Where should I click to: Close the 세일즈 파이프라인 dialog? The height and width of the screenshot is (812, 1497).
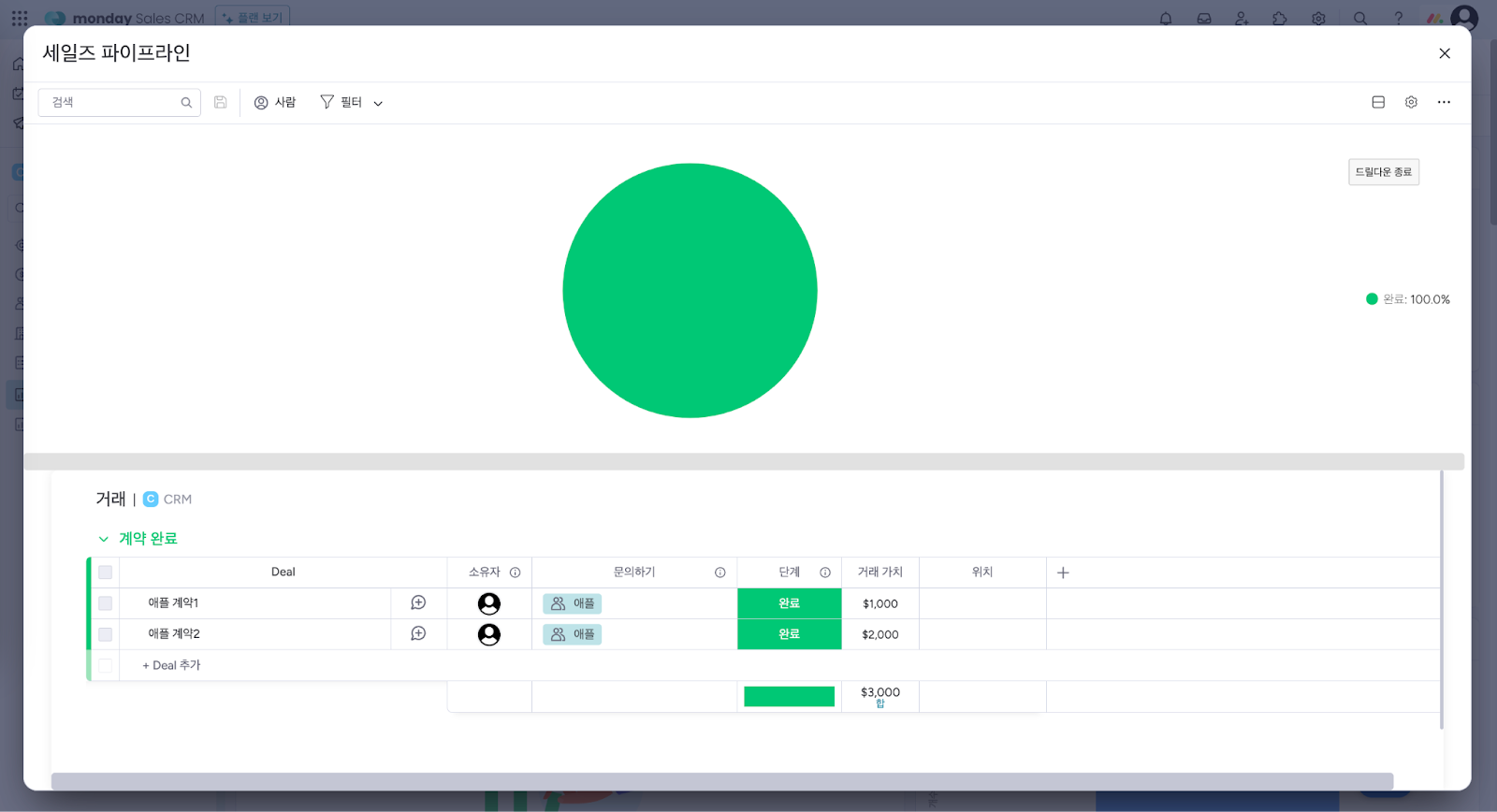[1445, 53]
